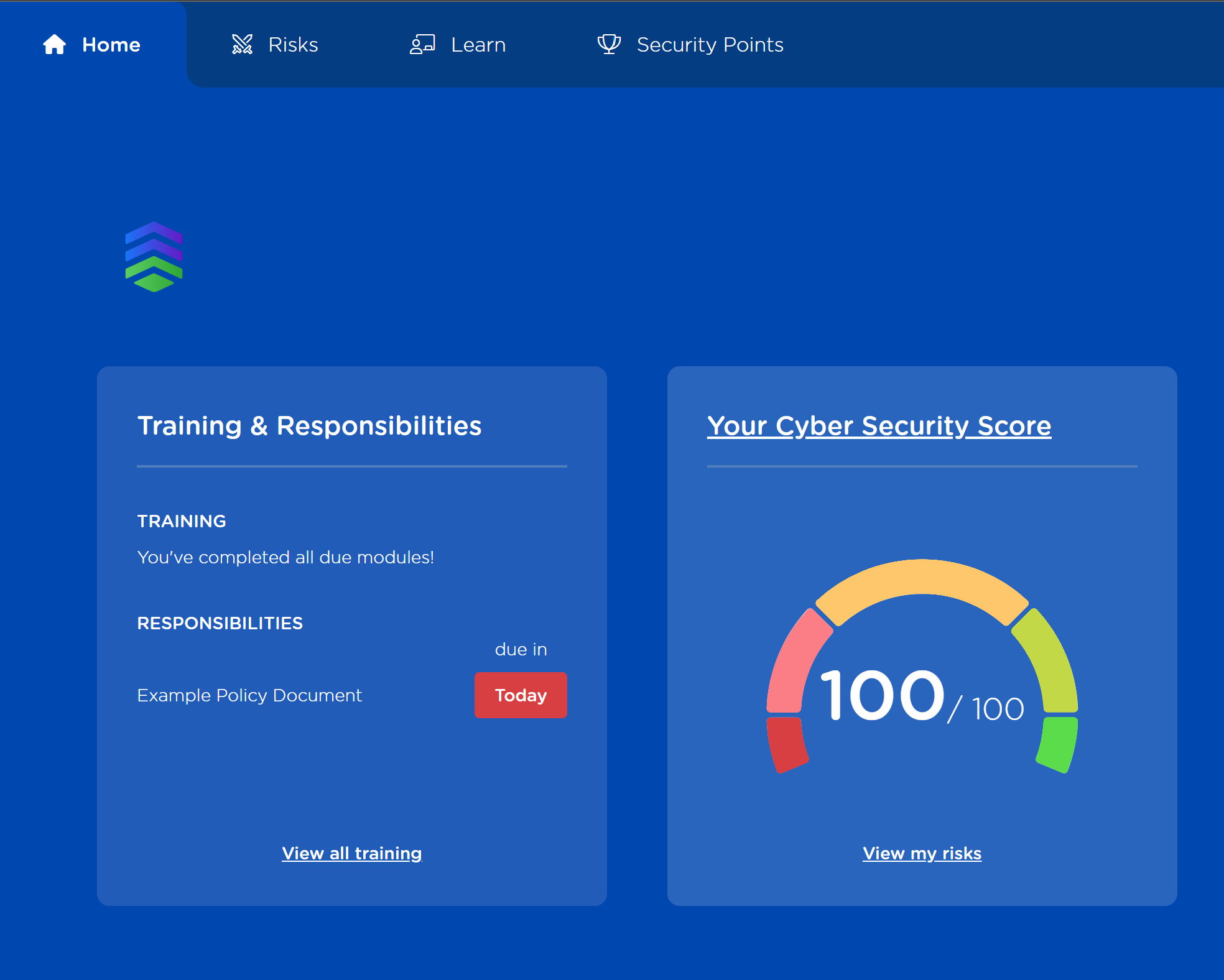Click the "due in" column label
The image size is (1224, 980).
click(521, 649)
